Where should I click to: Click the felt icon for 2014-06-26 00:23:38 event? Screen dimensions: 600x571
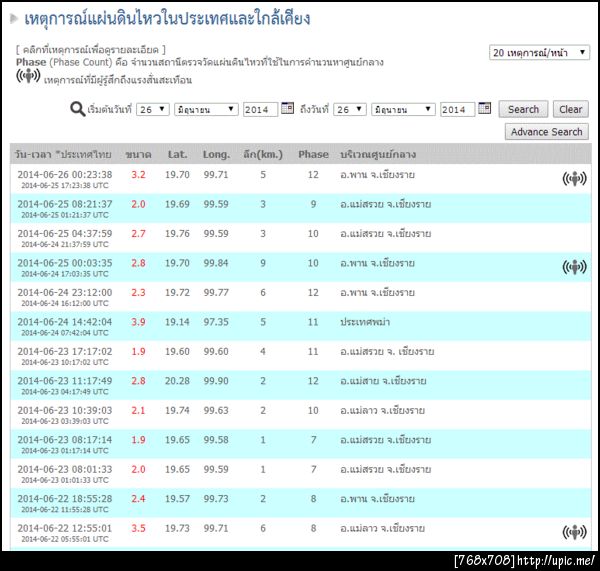pyautogui.click(x=574, y=178)
